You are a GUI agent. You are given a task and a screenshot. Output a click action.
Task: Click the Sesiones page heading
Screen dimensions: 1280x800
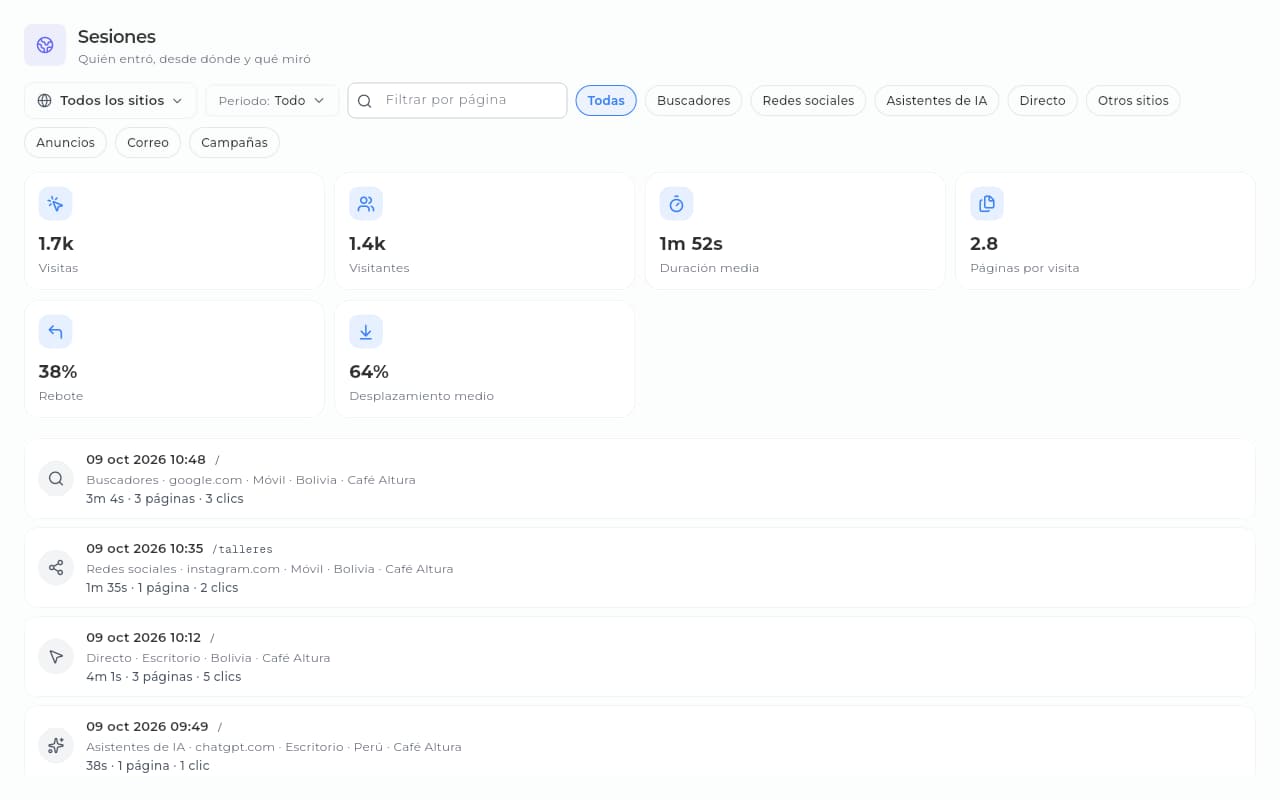tap(117, 37)
